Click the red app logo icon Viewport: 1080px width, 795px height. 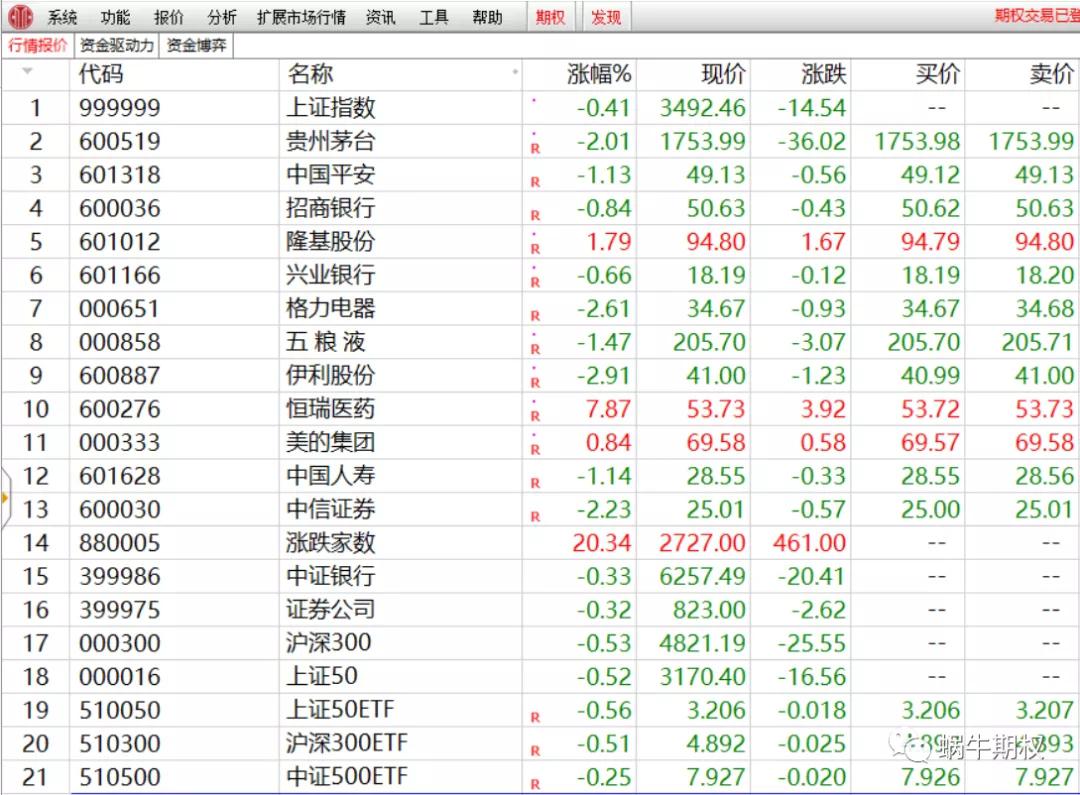tap(20, 17)
